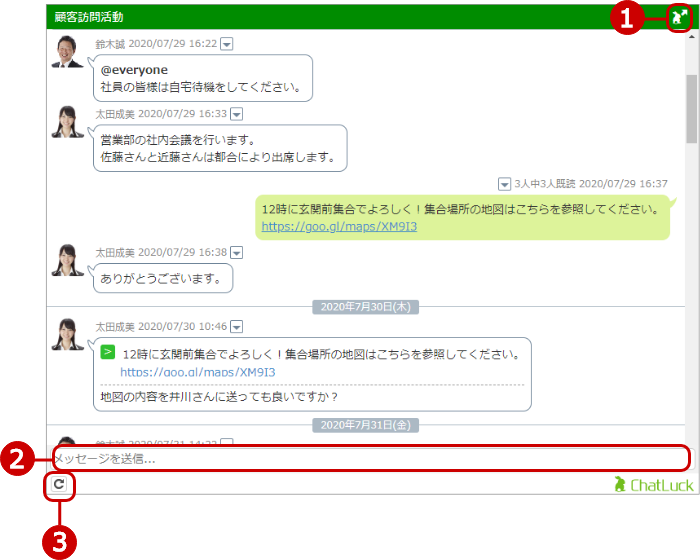Click the scrollbar up arrow
Viewport: 700px width, 560px height.
pos(692,37)
